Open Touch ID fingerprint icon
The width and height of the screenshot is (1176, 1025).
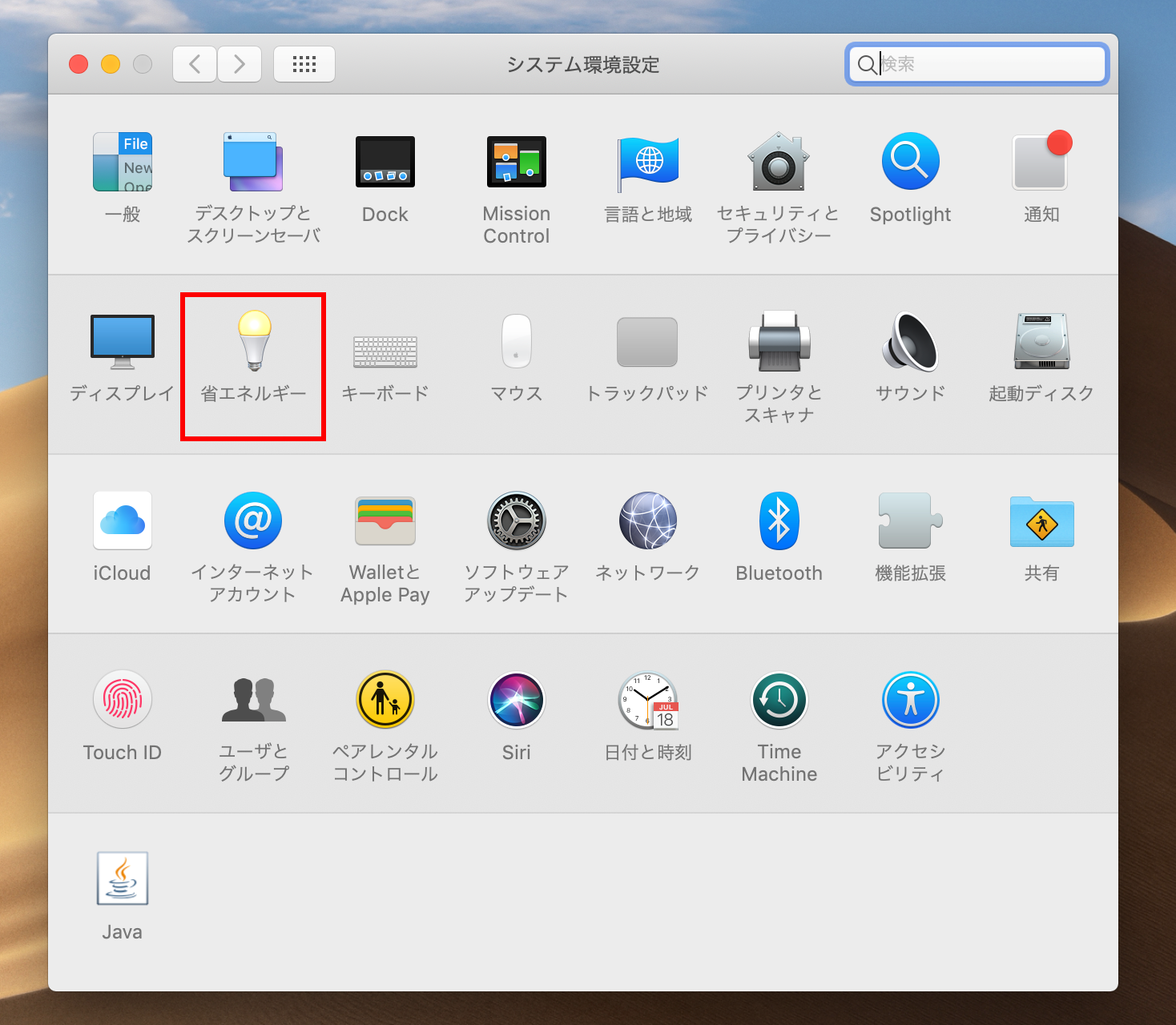pyautogui.click(x=123, y=700)
